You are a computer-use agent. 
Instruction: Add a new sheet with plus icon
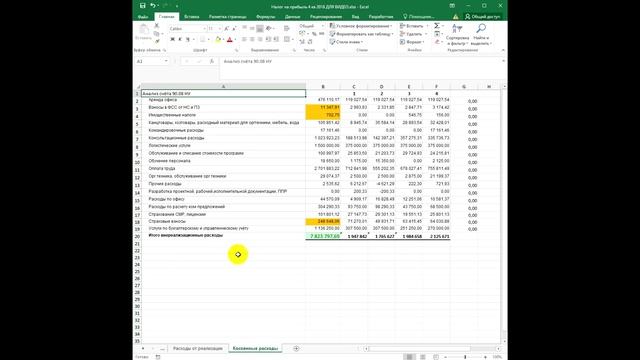click(296, 349)
